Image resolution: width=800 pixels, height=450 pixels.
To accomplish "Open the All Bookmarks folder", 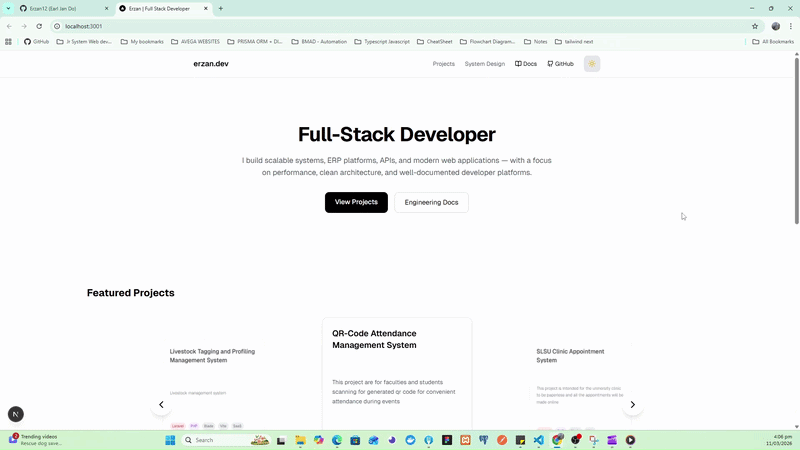I will tap(773, 42).
